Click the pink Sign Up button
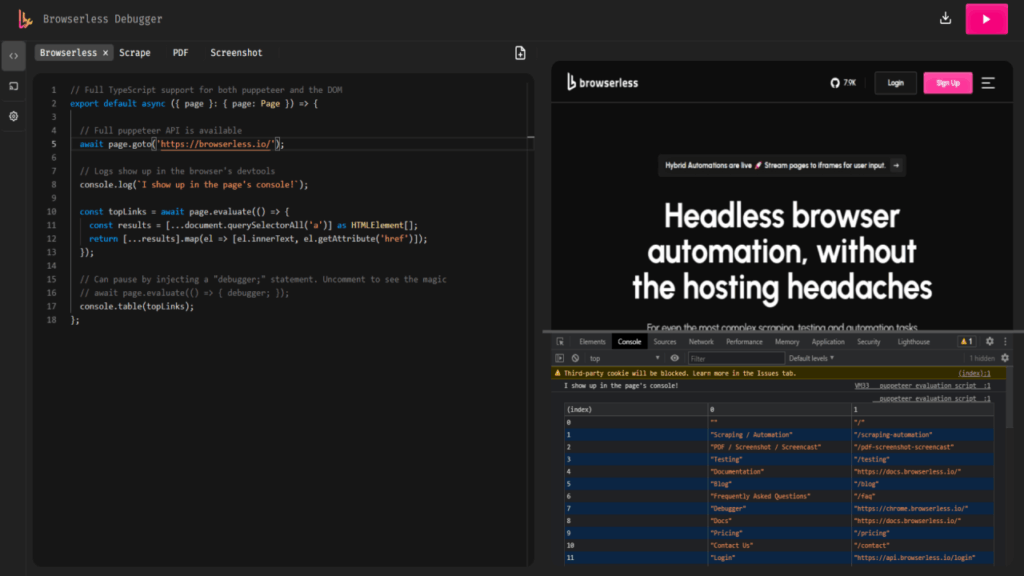This screenshot has height=576, width=1024. [948, 83]
